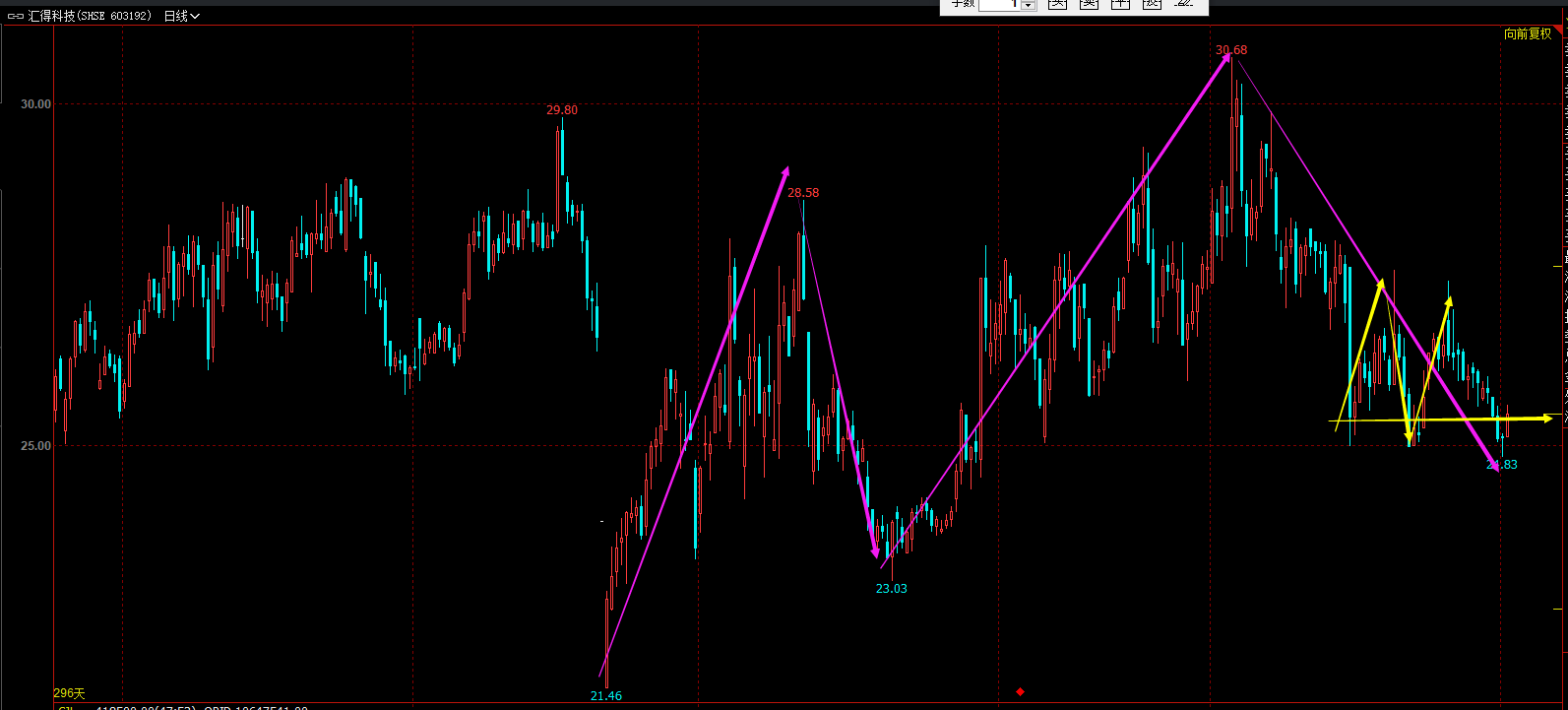Click the chain link icon beside 汇得科技
The height and width of the screenshot is (710, 1568).
[x=16, y=17]
